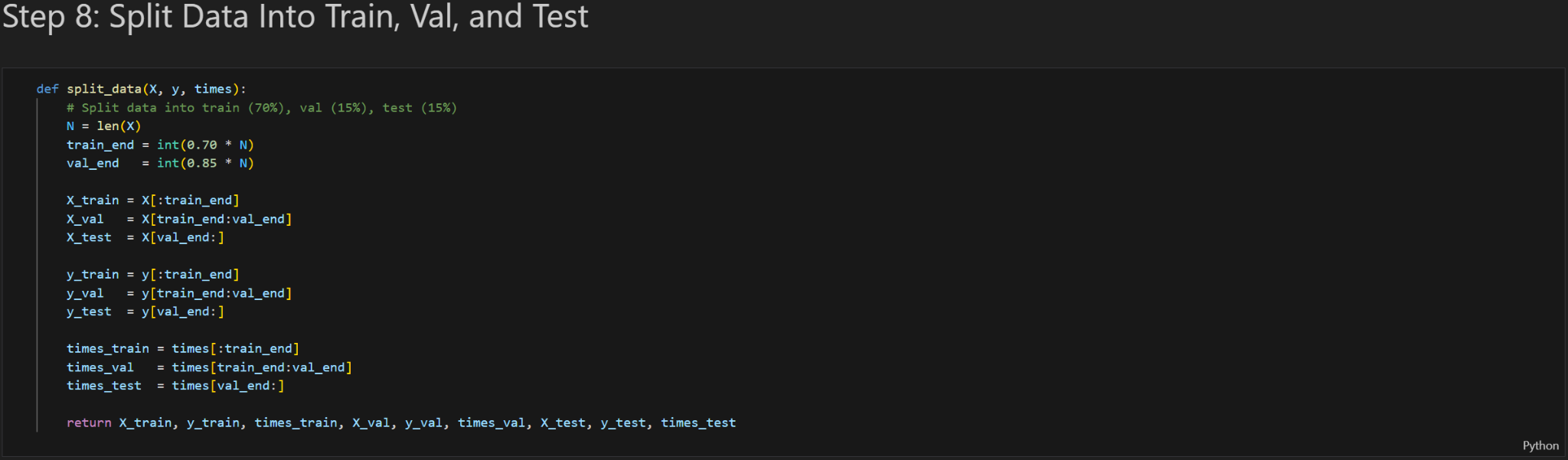Click the times parameter in function signature
The image size is (1568, 460).
coord(213,89)
